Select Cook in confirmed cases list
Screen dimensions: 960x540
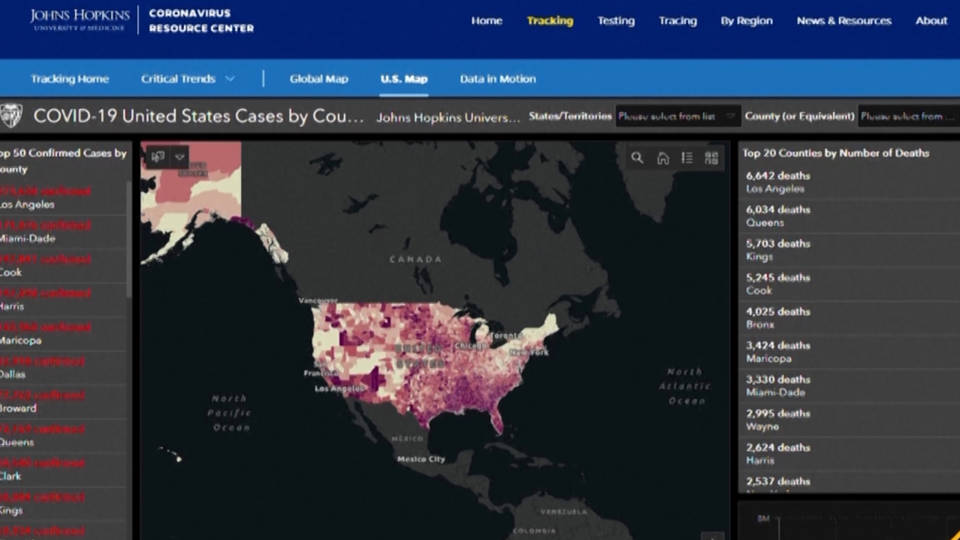63,266
